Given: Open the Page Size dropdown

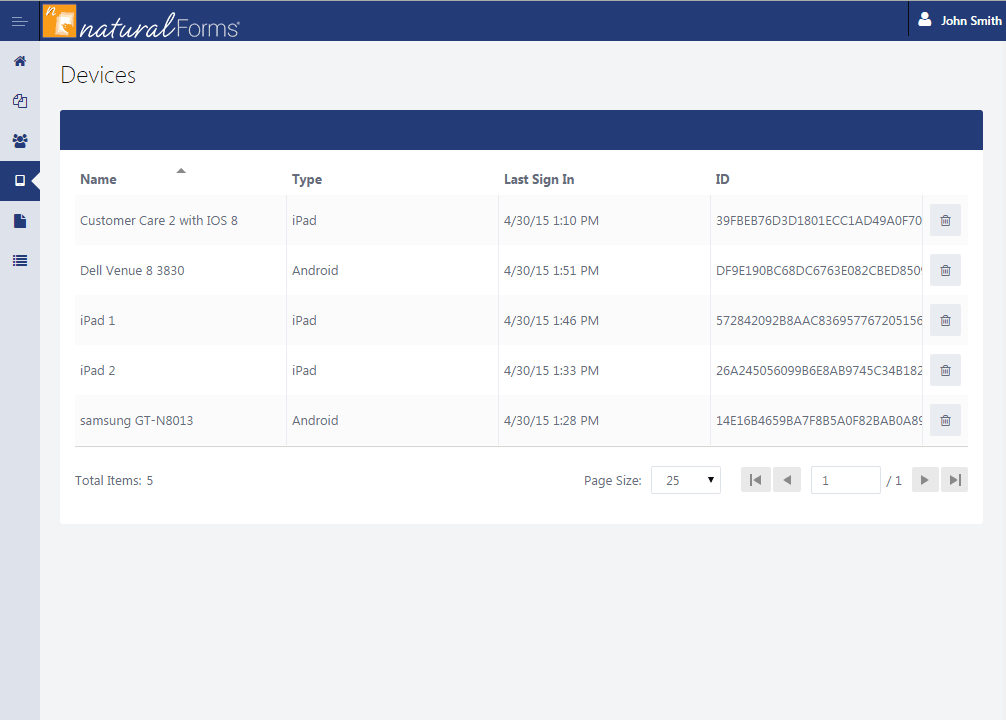Looking at the screenshot, I should [x=686, y=480].
